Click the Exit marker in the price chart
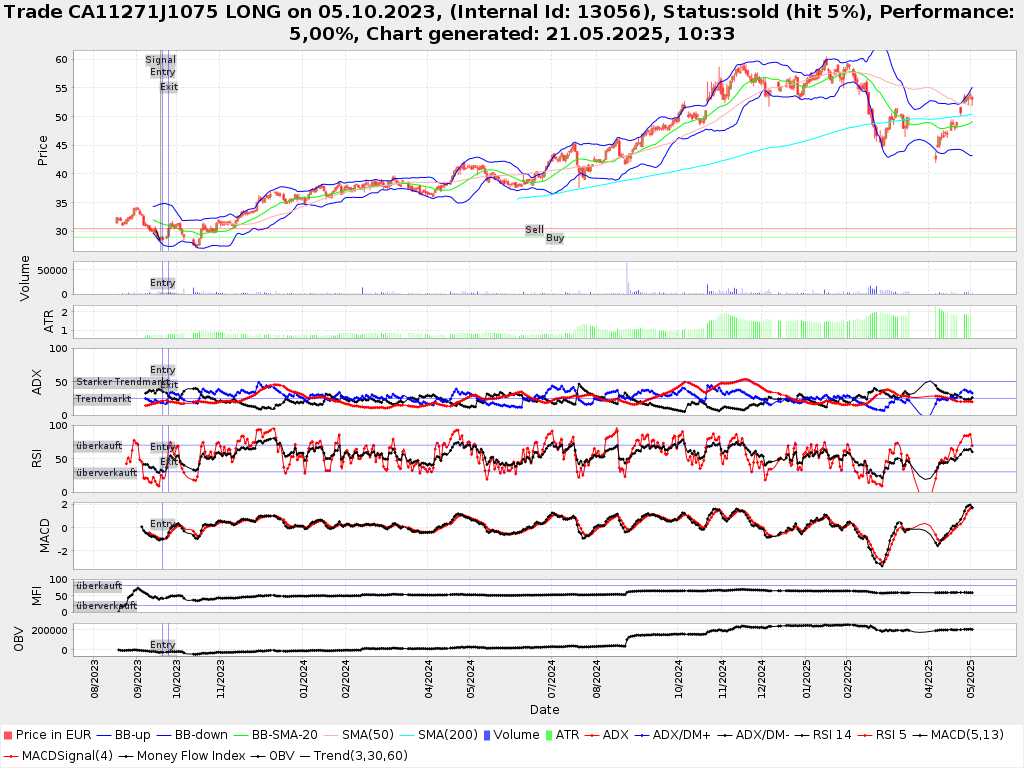 point(169,87)
